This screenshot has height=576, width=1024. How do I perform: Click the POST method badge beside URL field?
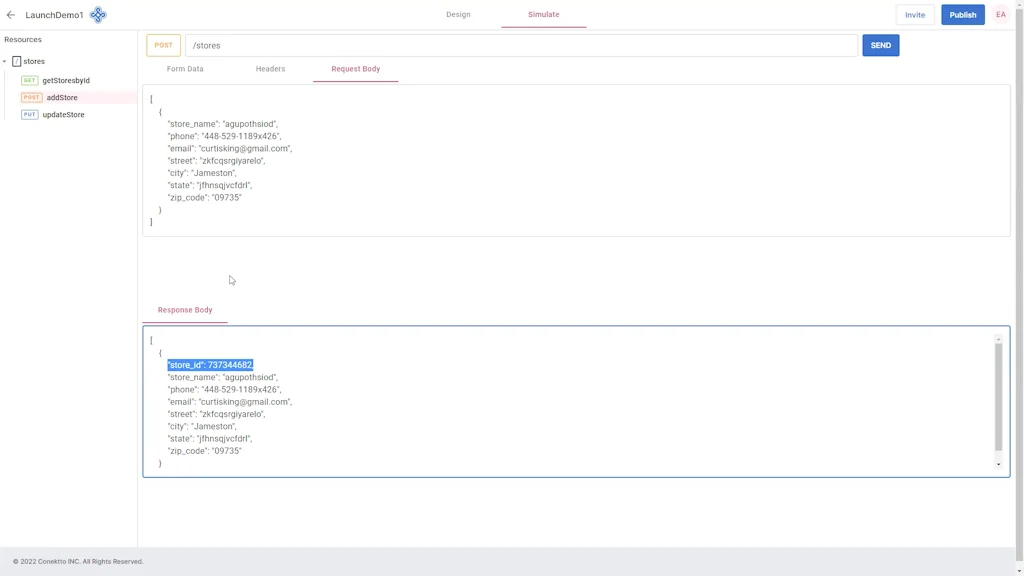pyautogui.click(x=163, y=45)
